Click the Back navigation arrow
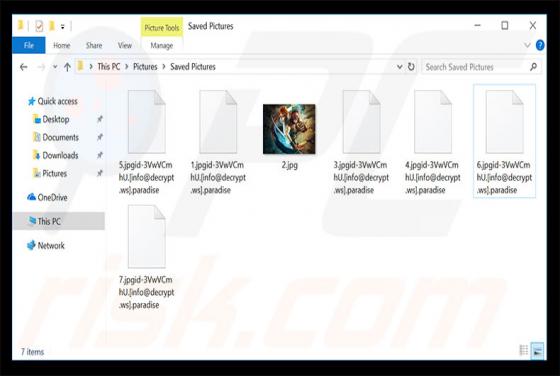 click(24, 67)
